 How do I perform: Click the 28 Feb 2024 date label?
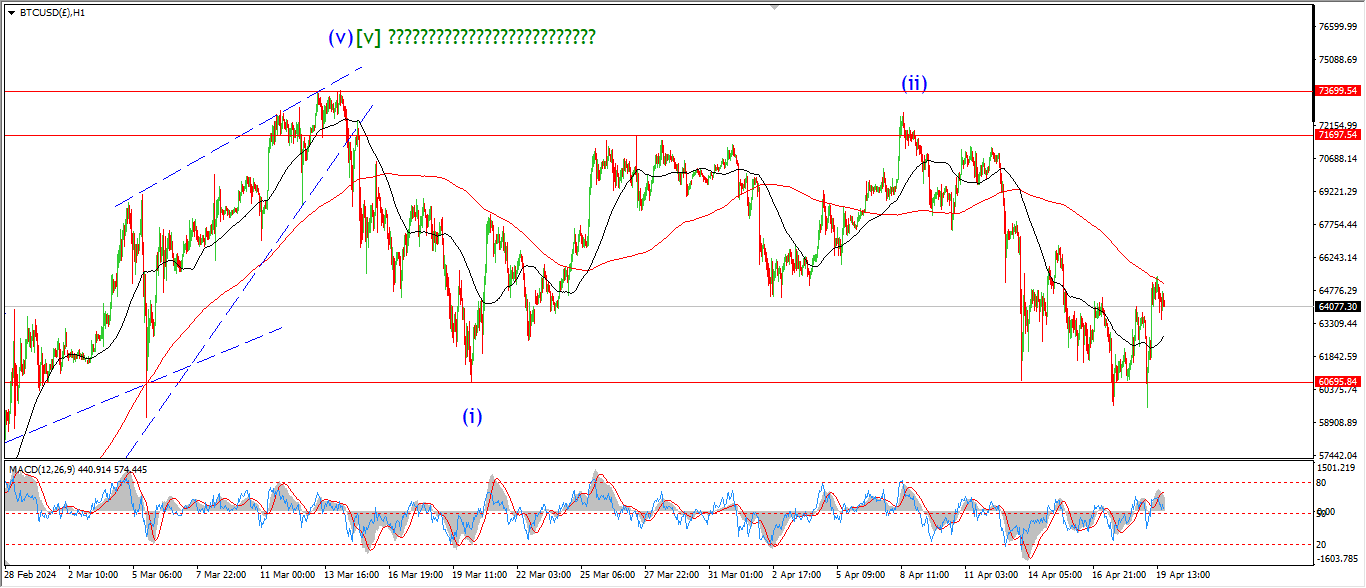[33, 576]
